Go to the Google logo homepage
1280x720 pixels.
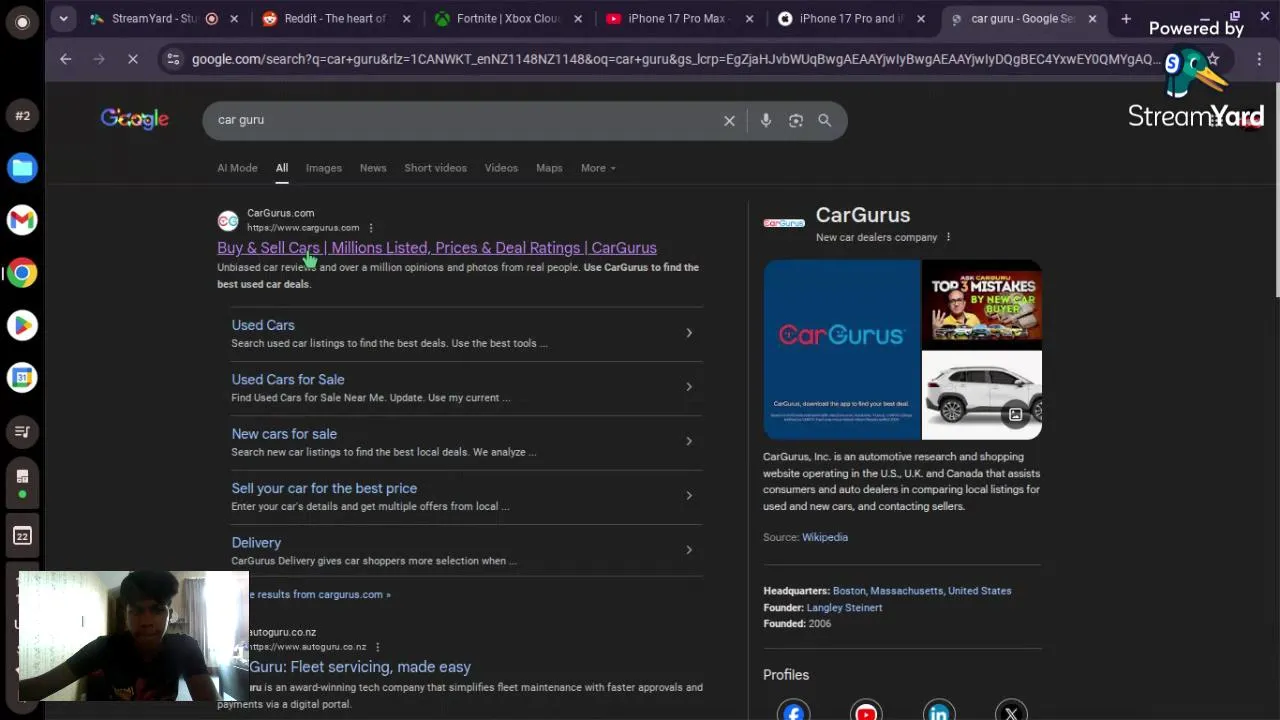(134, 119)
